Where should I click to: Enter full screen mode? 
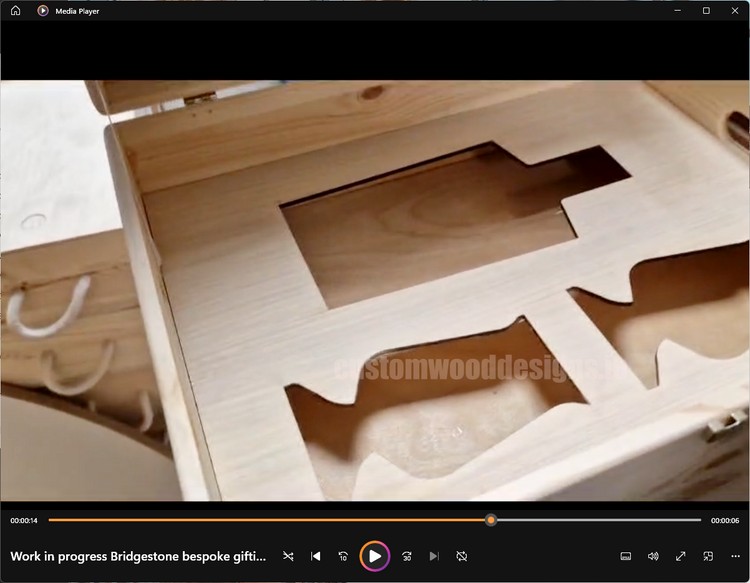tap(680, 556)
